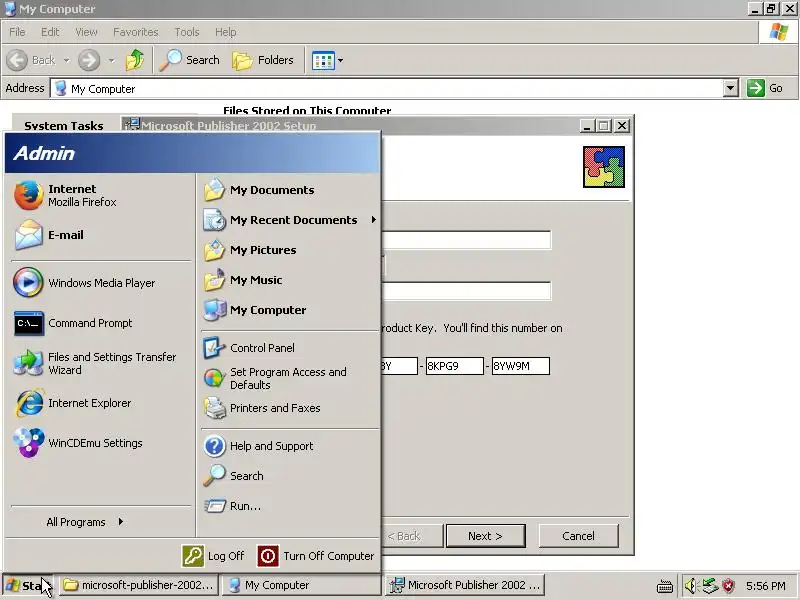Image resolution: width=800 pixels, height=600 pixels.
Task: Open the Favorites menu
Action: pos(136,32)
